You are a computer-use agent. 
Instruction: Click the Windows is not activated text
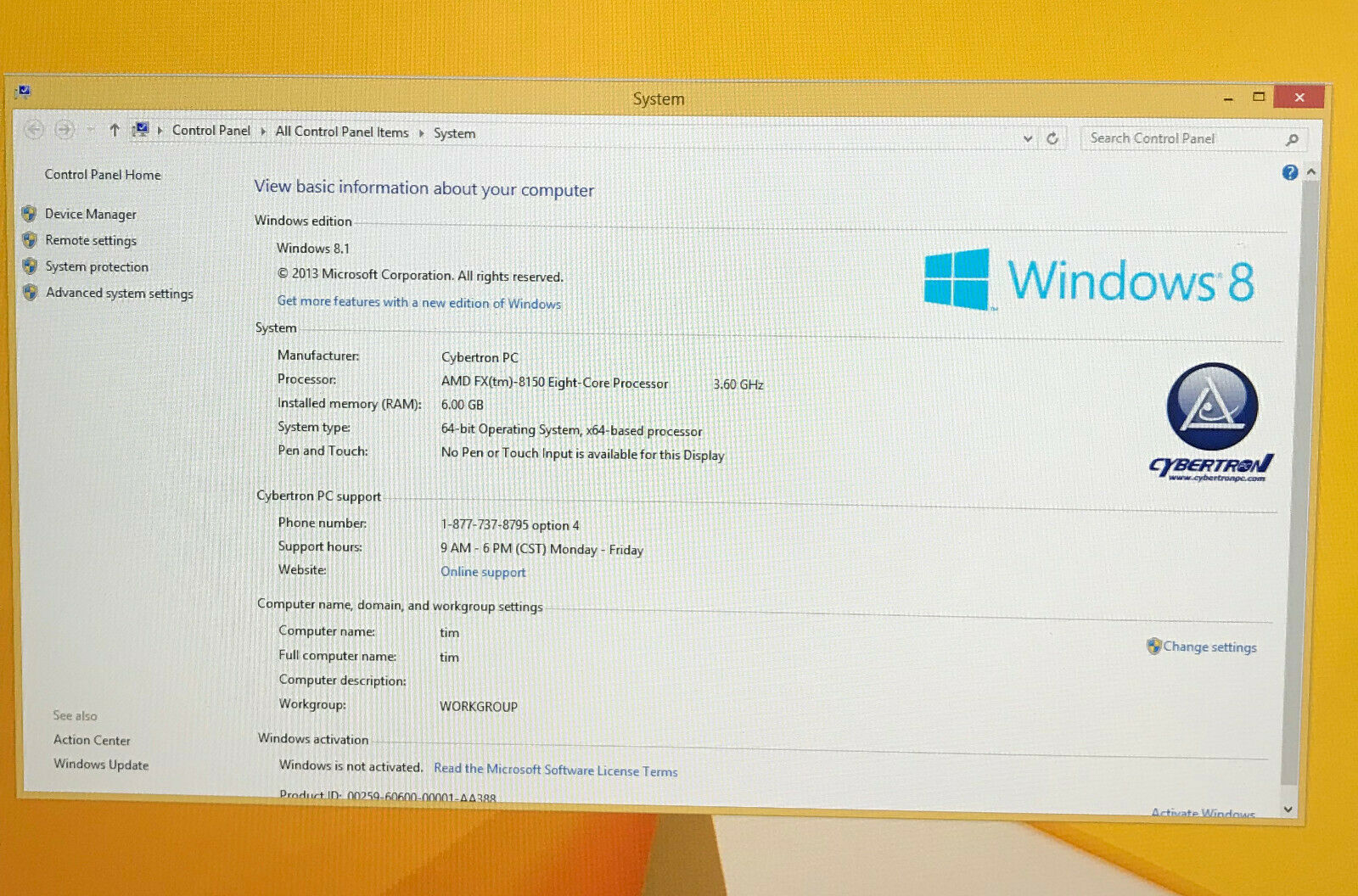point(351,766)
